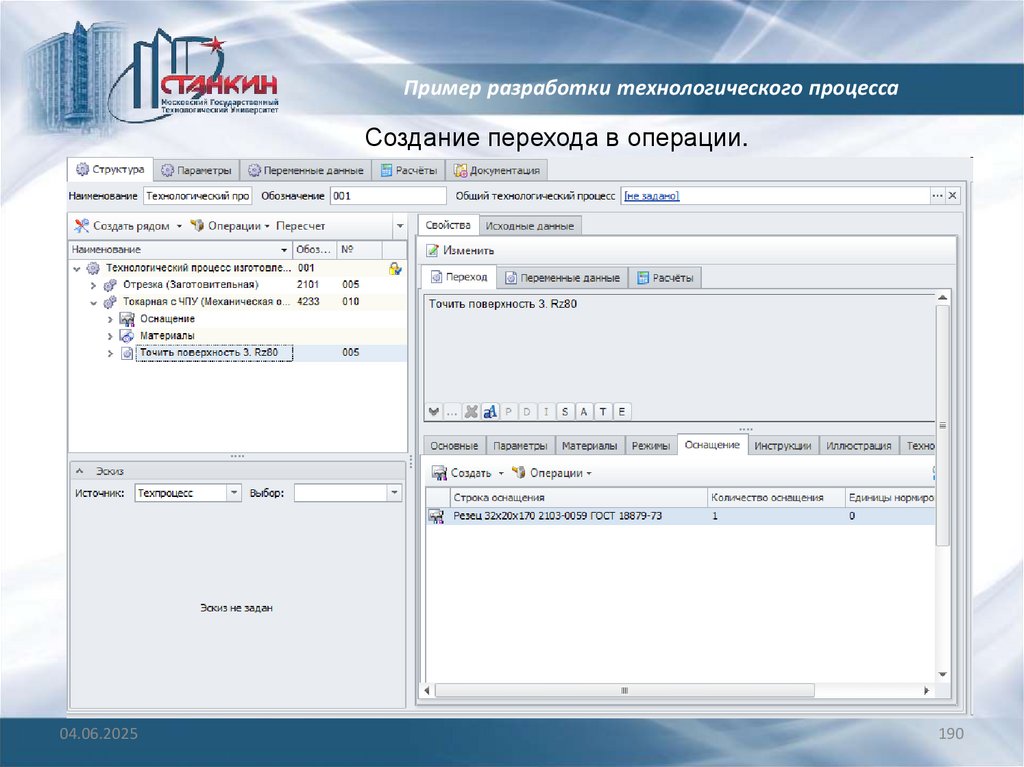Click the [не задано] link
Image resolution: width=1024 pixels, height=767 pixels.
tap(651, 196)
